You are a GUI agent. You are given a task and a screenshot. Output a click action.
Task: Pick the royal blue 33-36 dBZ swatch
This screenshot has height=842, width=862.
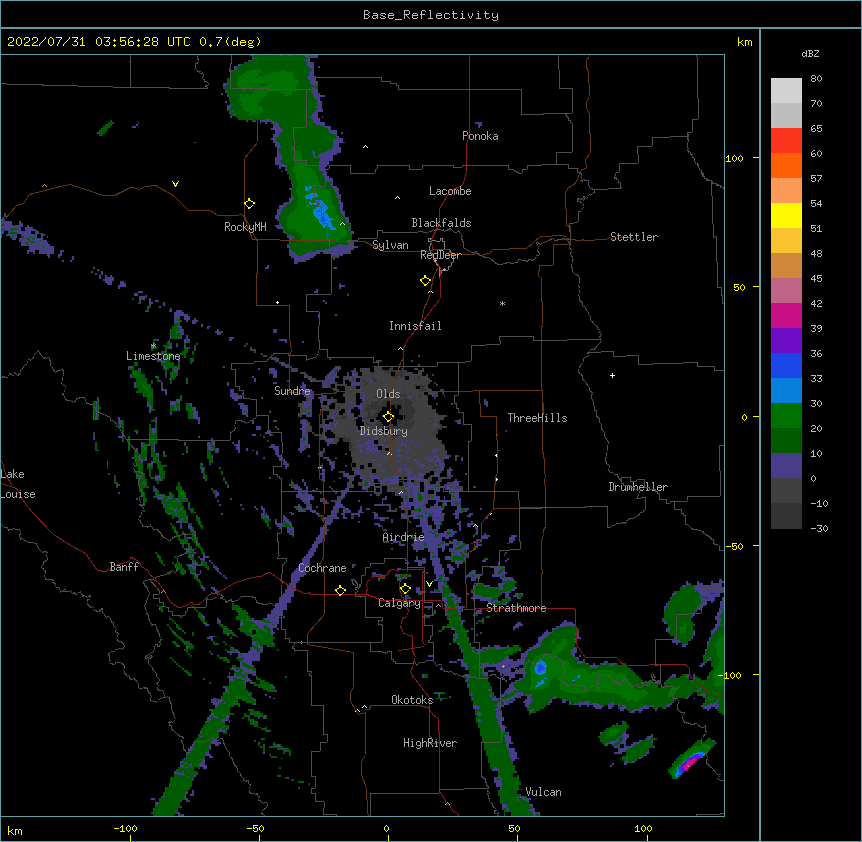pyautogui.click(x=786, y=365)
